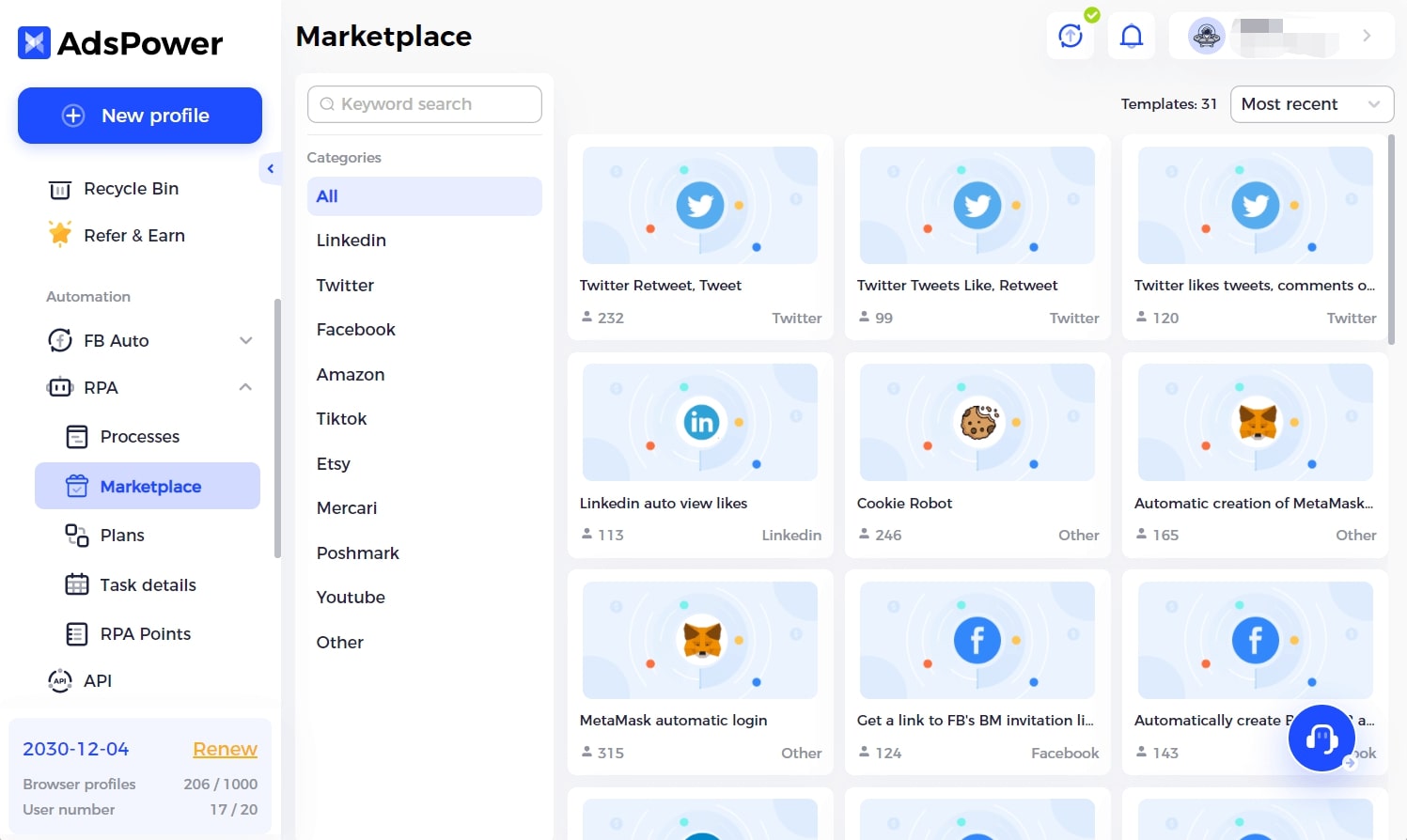Expand the FB Auto submenu
The width and height of the screenshot is (1407, 840).
[x=245, y=341]
